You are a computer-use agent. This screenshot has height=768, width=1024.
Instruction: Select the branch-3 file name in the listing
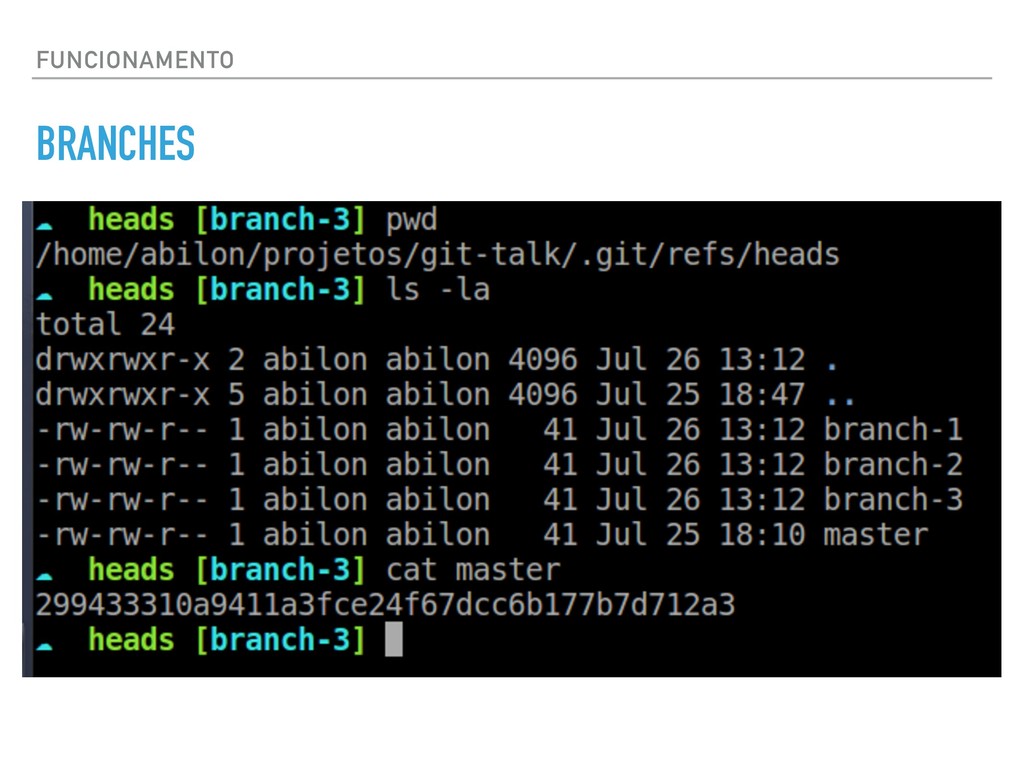(892, 500)
